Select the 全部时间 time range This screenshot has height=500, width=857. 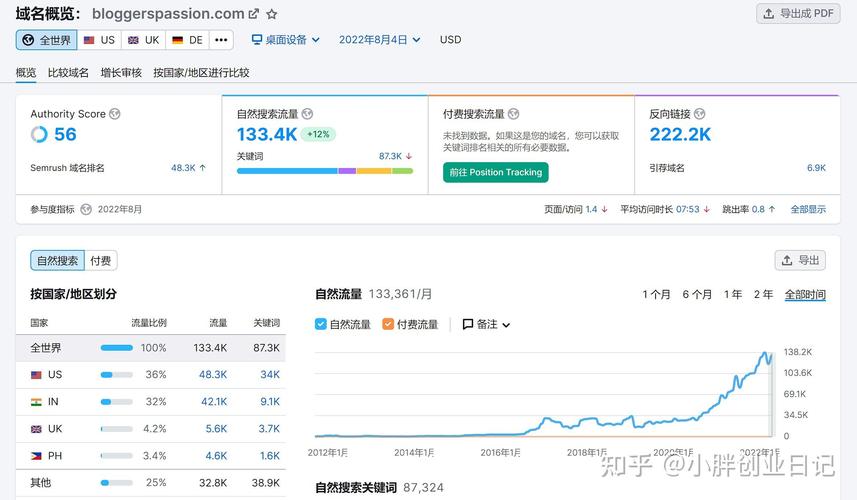click(x=805, y=295)
